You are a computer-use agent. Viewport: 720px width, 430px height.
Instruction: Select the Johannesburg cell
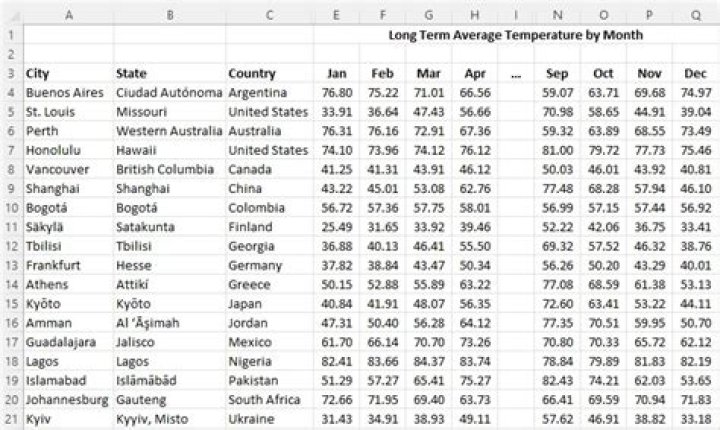(x=67, y=399)
